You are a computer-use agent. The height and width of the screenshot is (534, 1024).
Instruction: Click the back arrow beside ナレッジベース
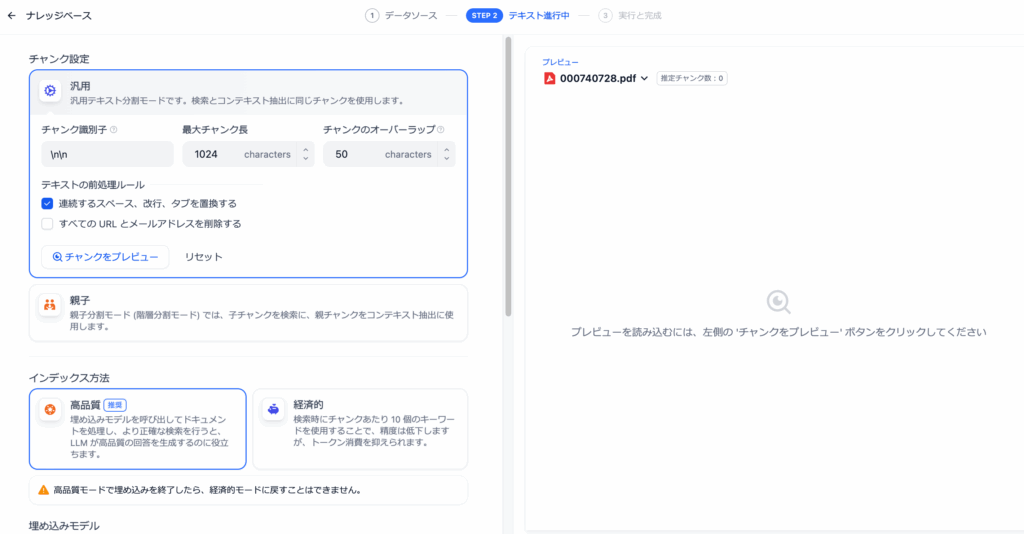[x=12, y=15]
